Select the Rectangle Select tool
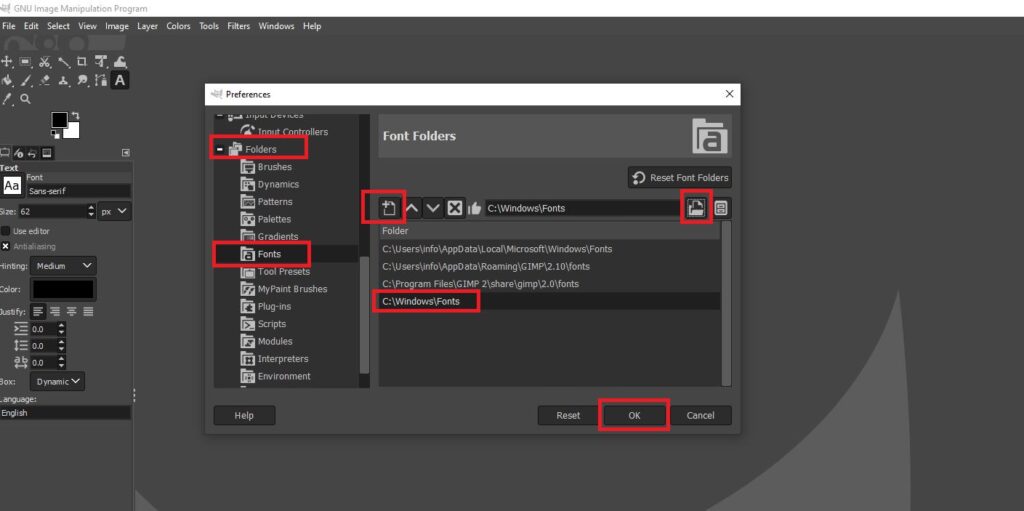1024x511 pixels. [x=25, y=61]
